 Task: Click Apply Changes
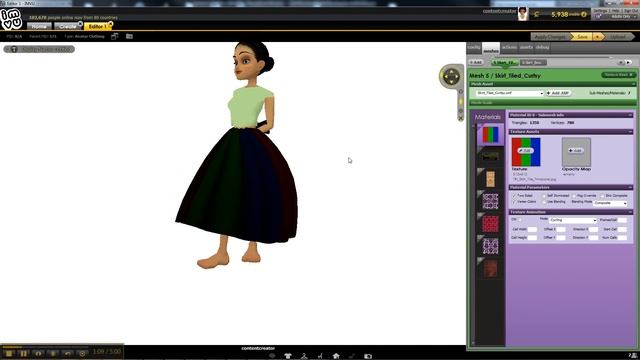pyautogui.click(x=550, y=37)
